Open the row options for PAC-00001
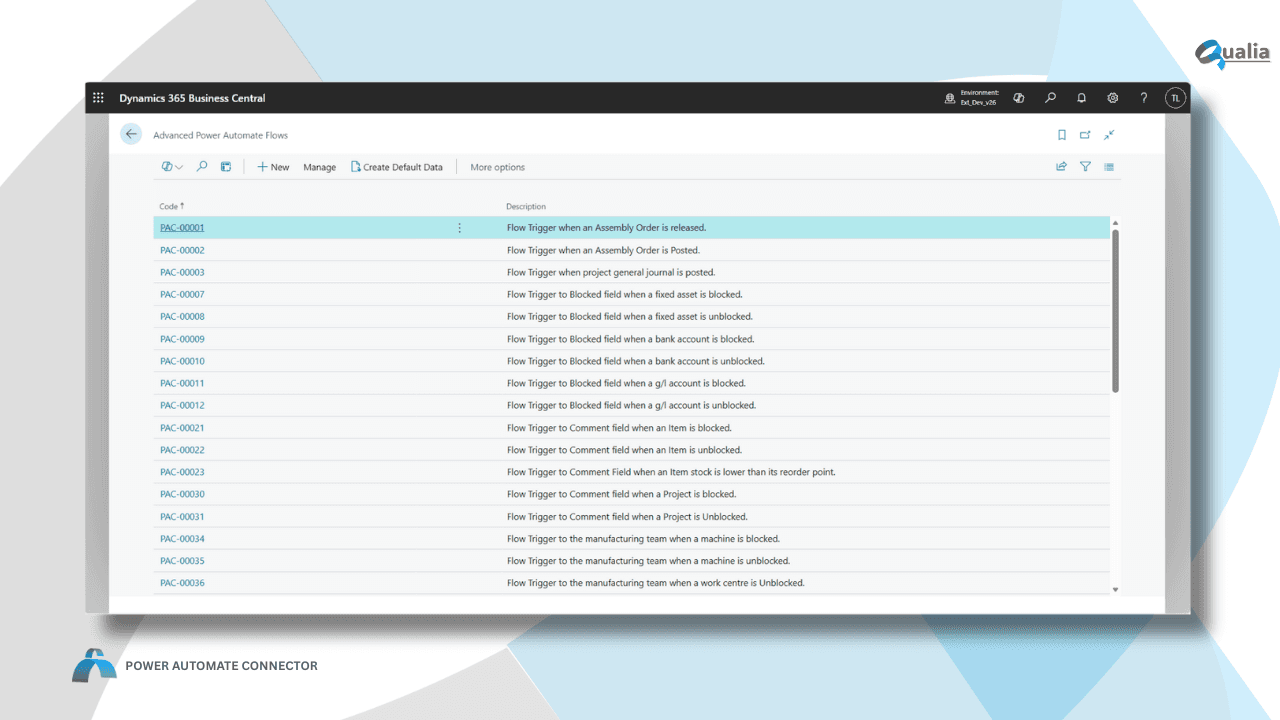 click(x=460, y=228)
